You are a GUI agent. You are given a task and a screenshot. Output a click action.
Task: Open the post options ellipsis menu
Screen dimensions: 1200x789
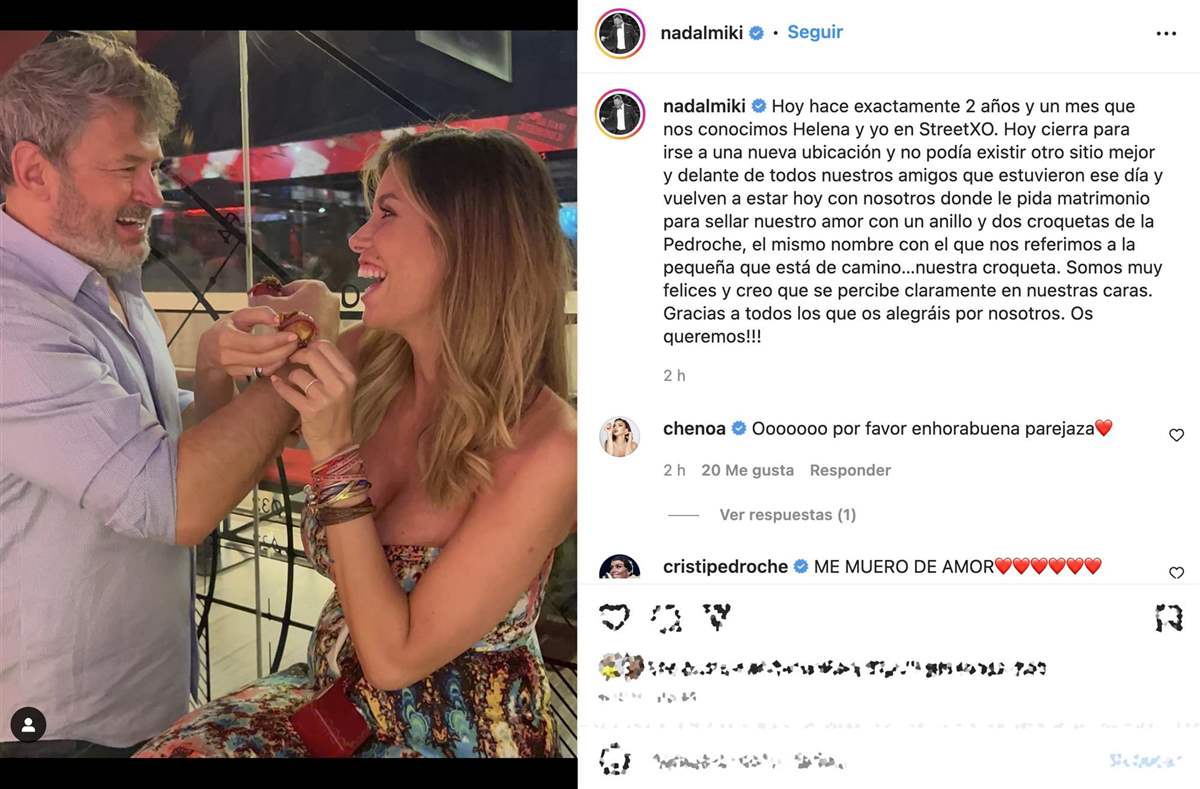click(x=1167, y=33)
